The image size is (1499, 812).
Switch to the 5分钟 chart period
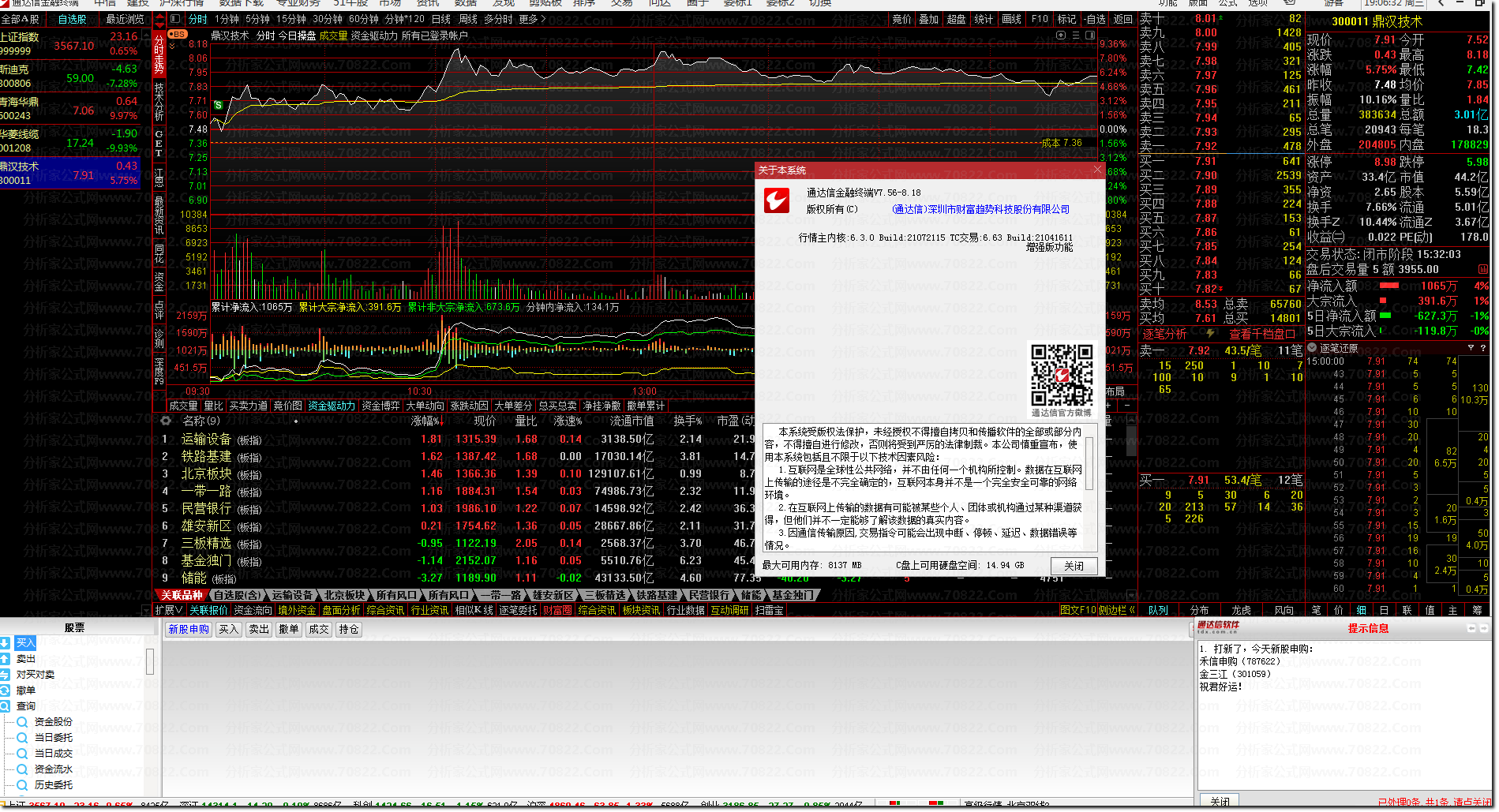click(257, 19)
